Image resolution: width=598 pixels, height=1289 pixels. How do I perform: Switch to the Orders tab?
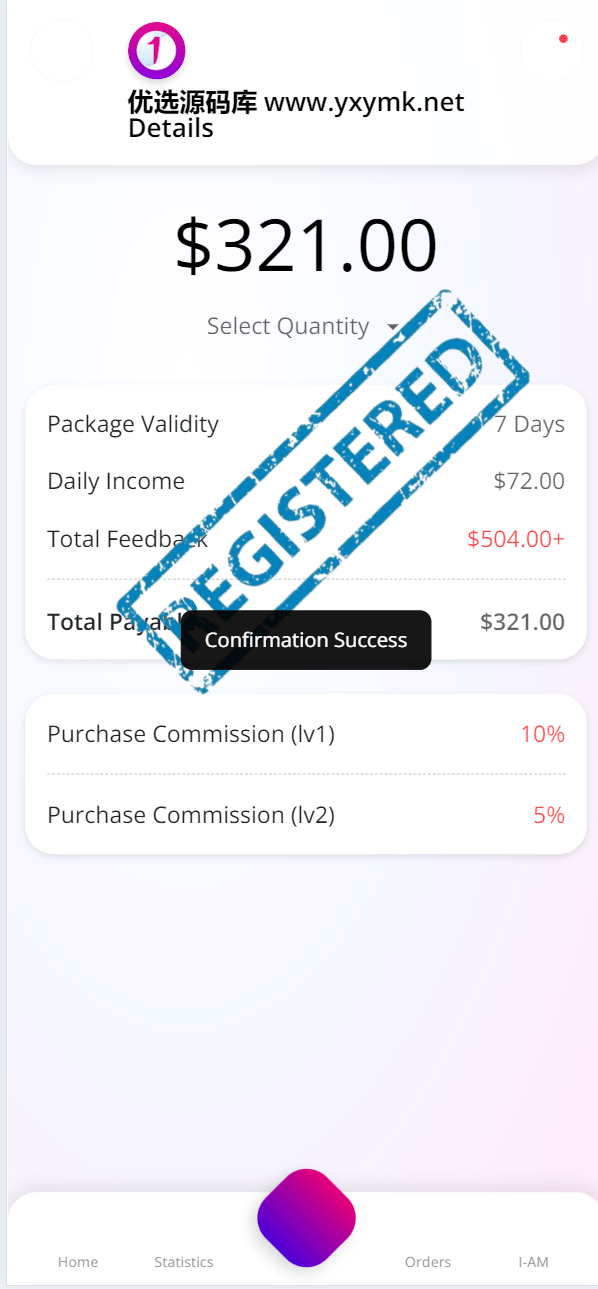click(x=428, y=1262)
